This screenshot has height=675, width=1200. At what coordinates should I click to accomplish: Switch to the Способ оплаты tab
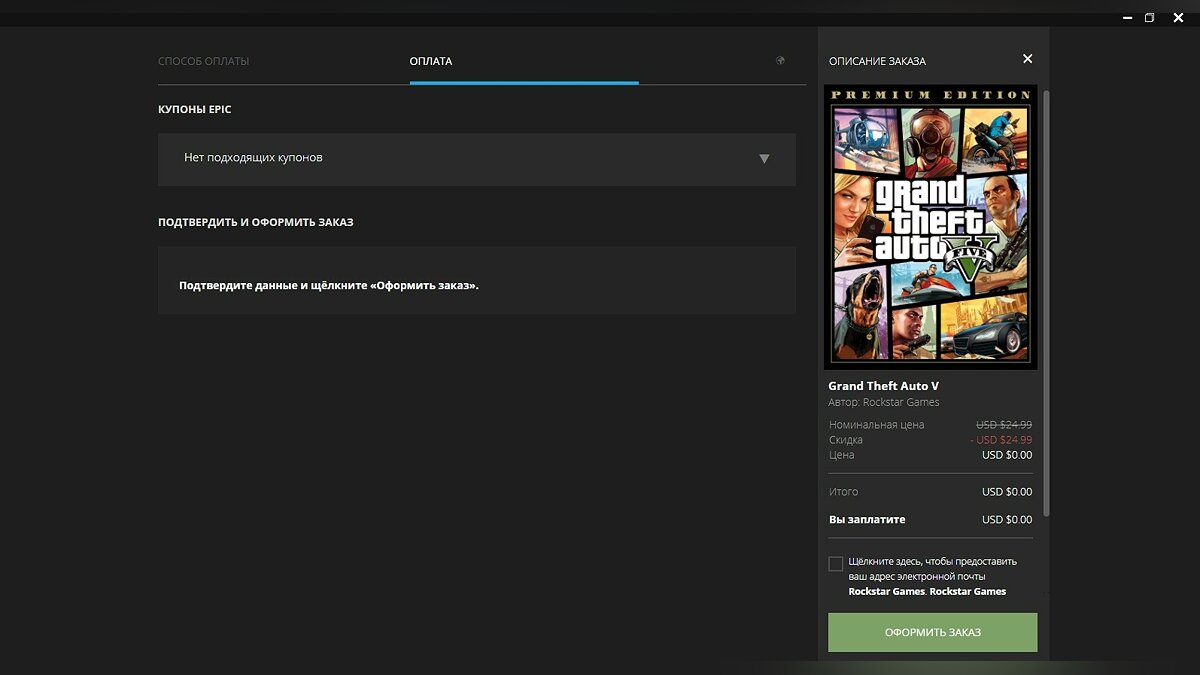pyautogui.click(x=203, y=61)
